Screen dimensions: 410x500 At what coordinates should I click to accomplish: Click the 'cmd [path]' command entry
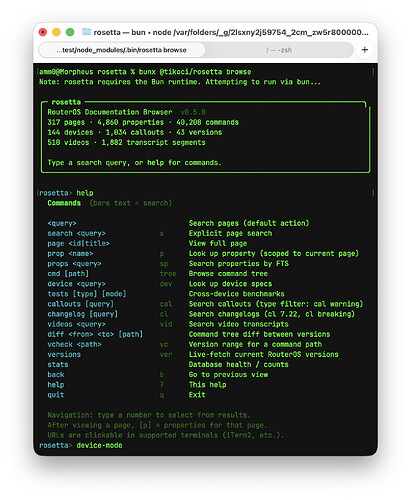68,274
